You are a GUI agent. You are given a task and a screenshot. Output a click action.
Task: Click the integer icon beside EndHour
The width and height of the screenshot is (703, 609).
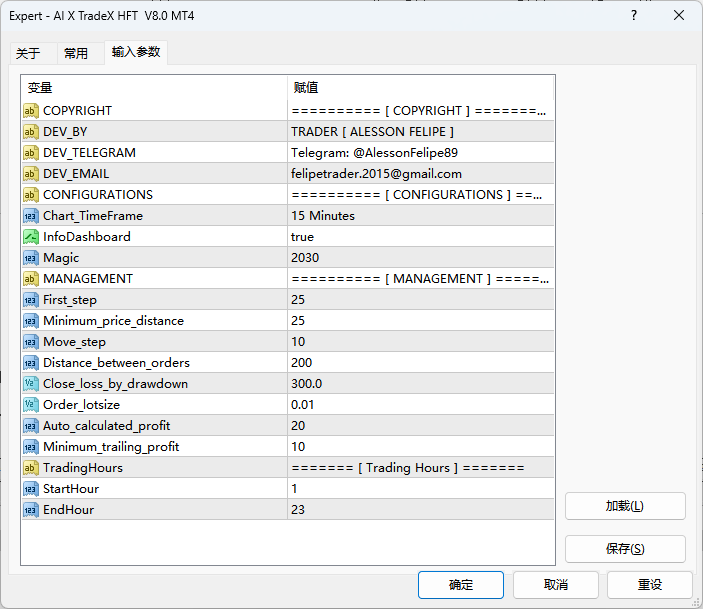(30, 510)
